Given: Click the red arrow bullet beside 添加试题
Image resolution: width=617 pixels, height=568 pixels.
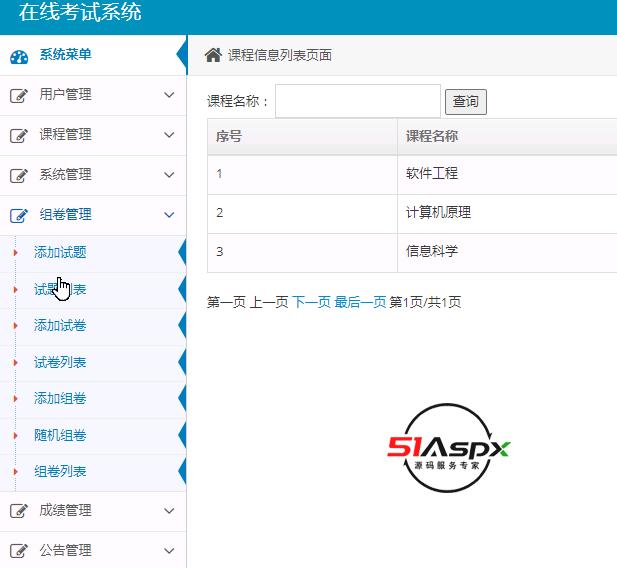Looking at the screenshot, I should pos(15,253).
